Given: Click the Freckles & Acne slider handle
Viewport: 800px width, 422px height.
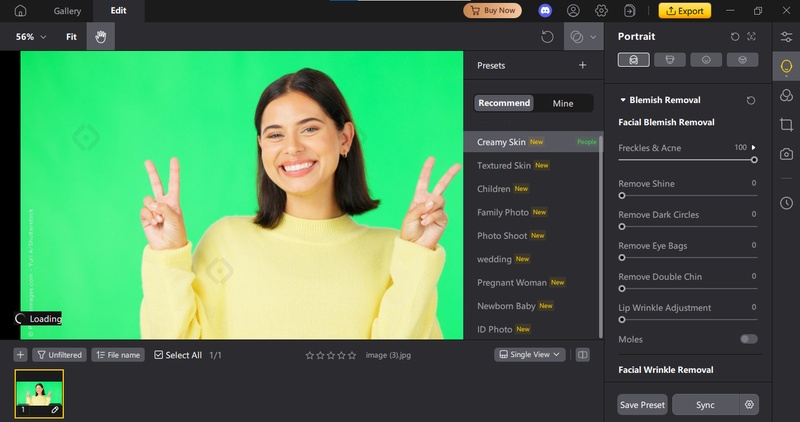Looking at the screenshot, I should [x=754, y=159].
